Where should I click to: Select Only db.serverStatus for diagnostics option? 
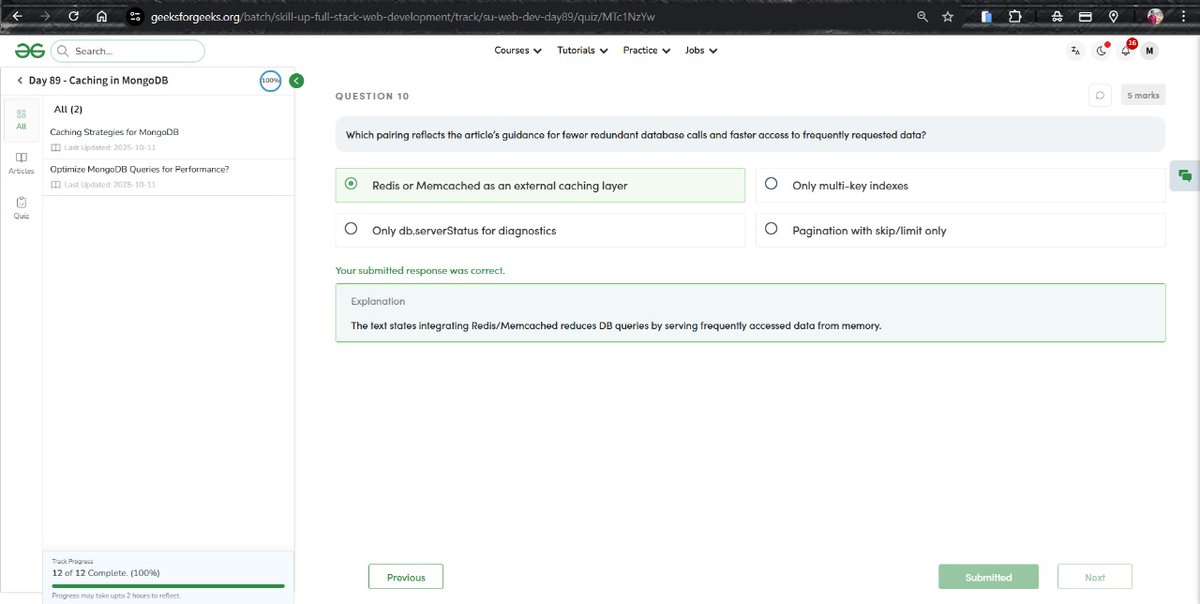pos(540,230)
